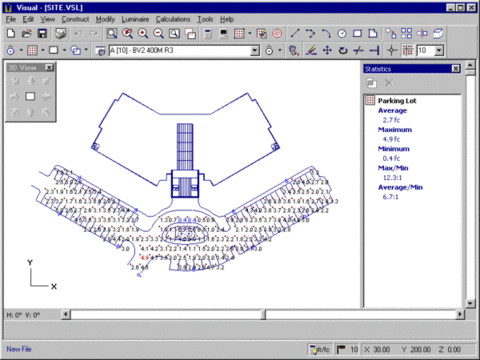Click the horizontal scrollbar thumb
Screen dimensions: 480x360
coord(263,314)
